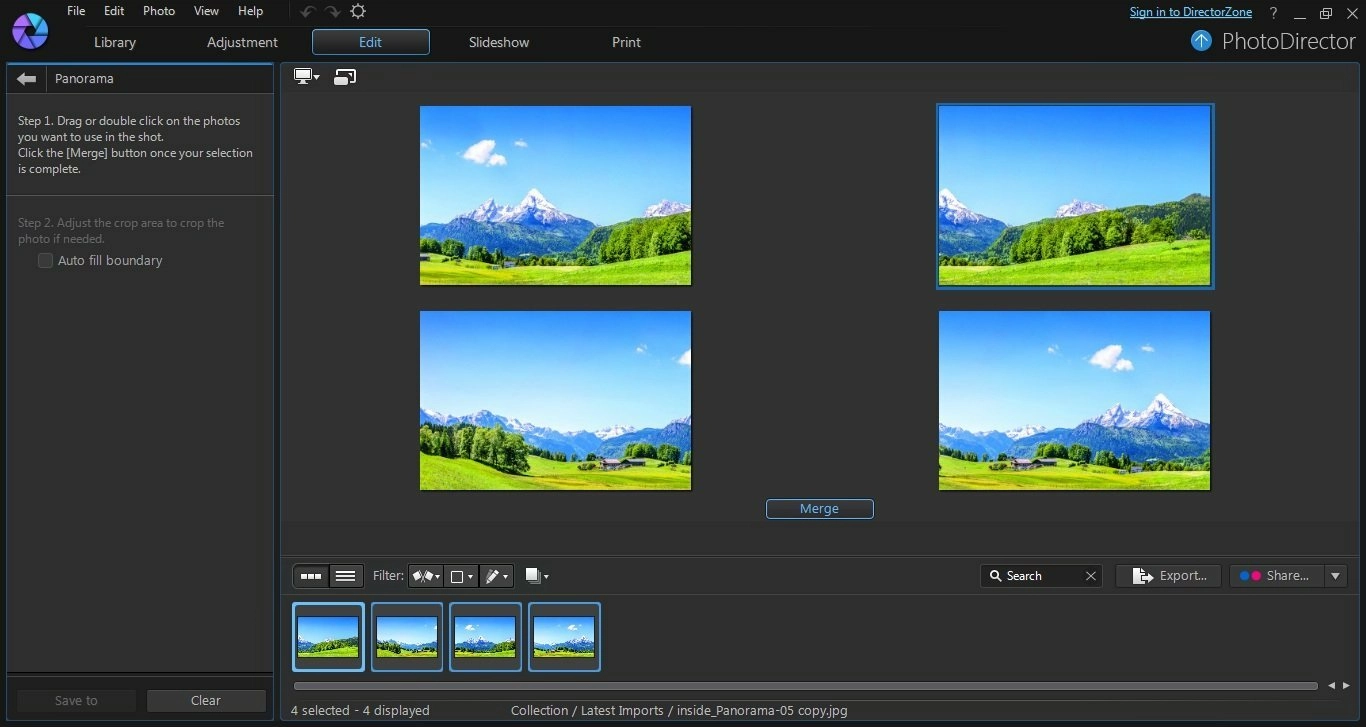Enable the Auto fill boundary checkbox
This screenshot has height=727, width=1366.
pos(45,261)
